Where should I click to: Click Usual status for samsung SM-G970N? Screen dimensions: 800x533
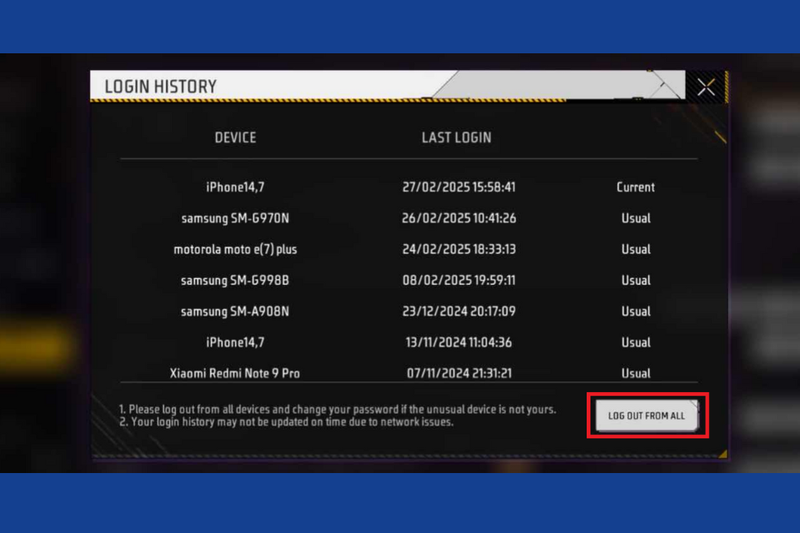pos(636,218)
